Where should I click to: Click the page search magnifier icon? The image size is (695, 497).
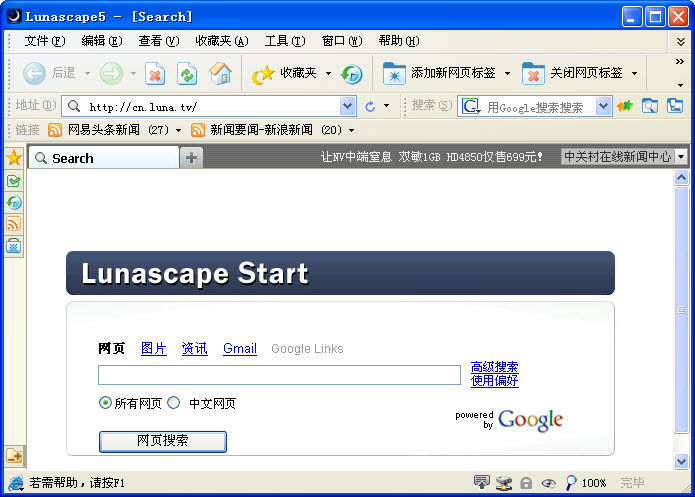click(650, 106)
